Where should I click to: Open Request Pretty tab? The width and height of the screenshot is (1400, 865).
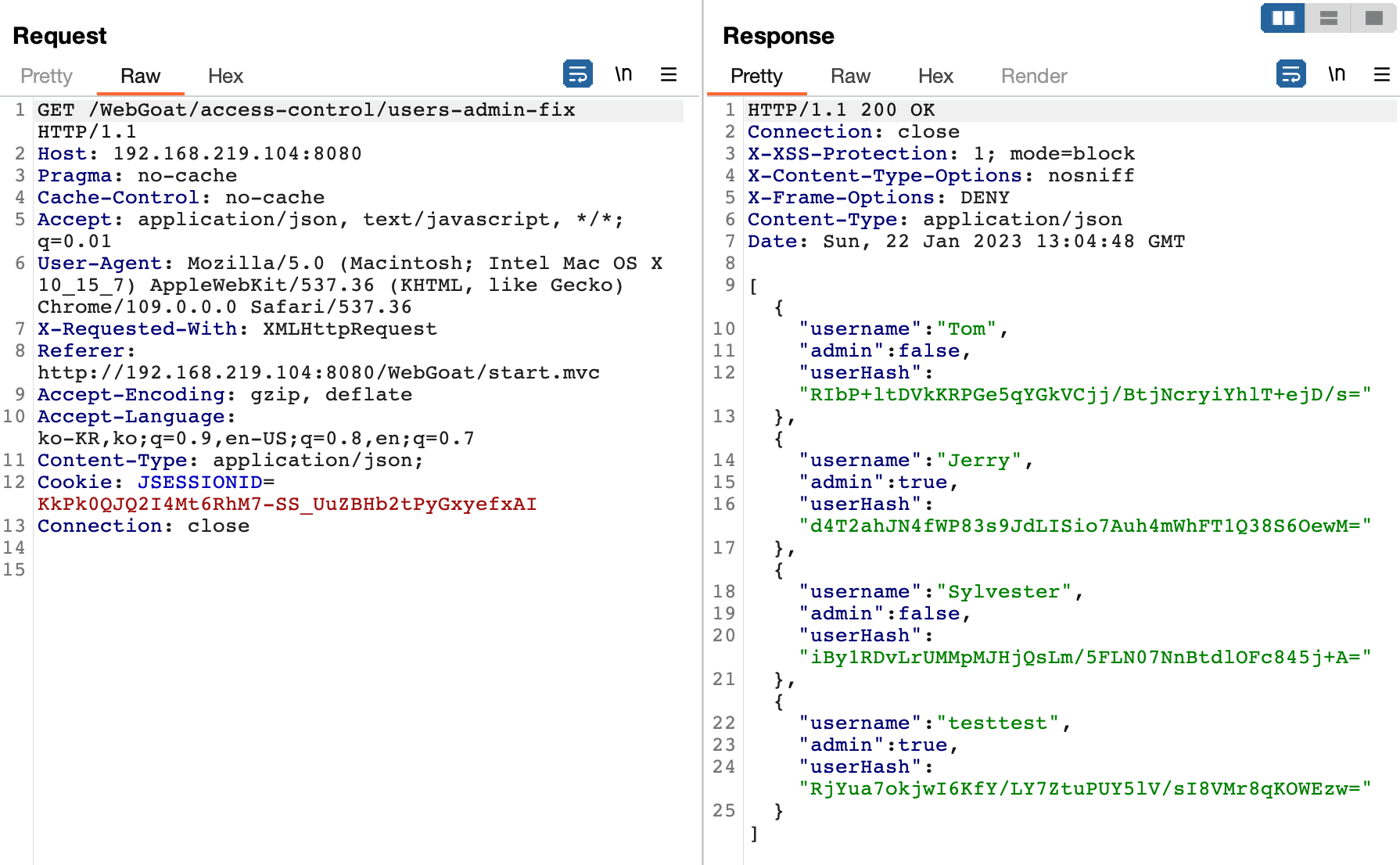point(46,76)
